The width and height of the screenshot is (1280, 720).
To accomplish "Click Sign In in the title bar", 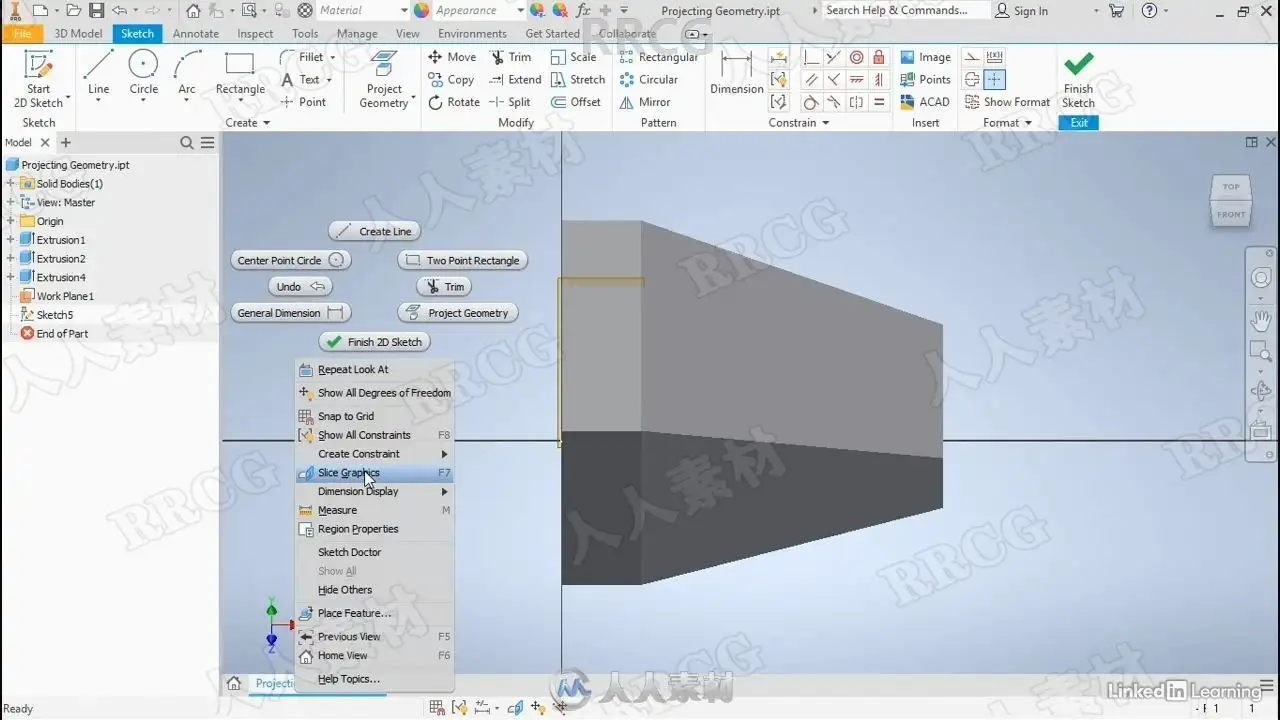I will 1022,11.
